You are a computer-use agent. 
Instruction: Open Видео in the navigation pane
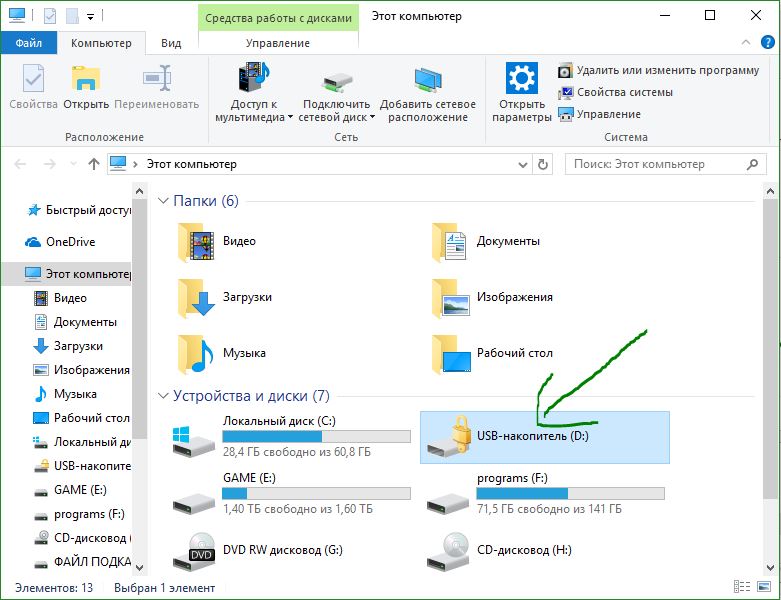(60, 298)
